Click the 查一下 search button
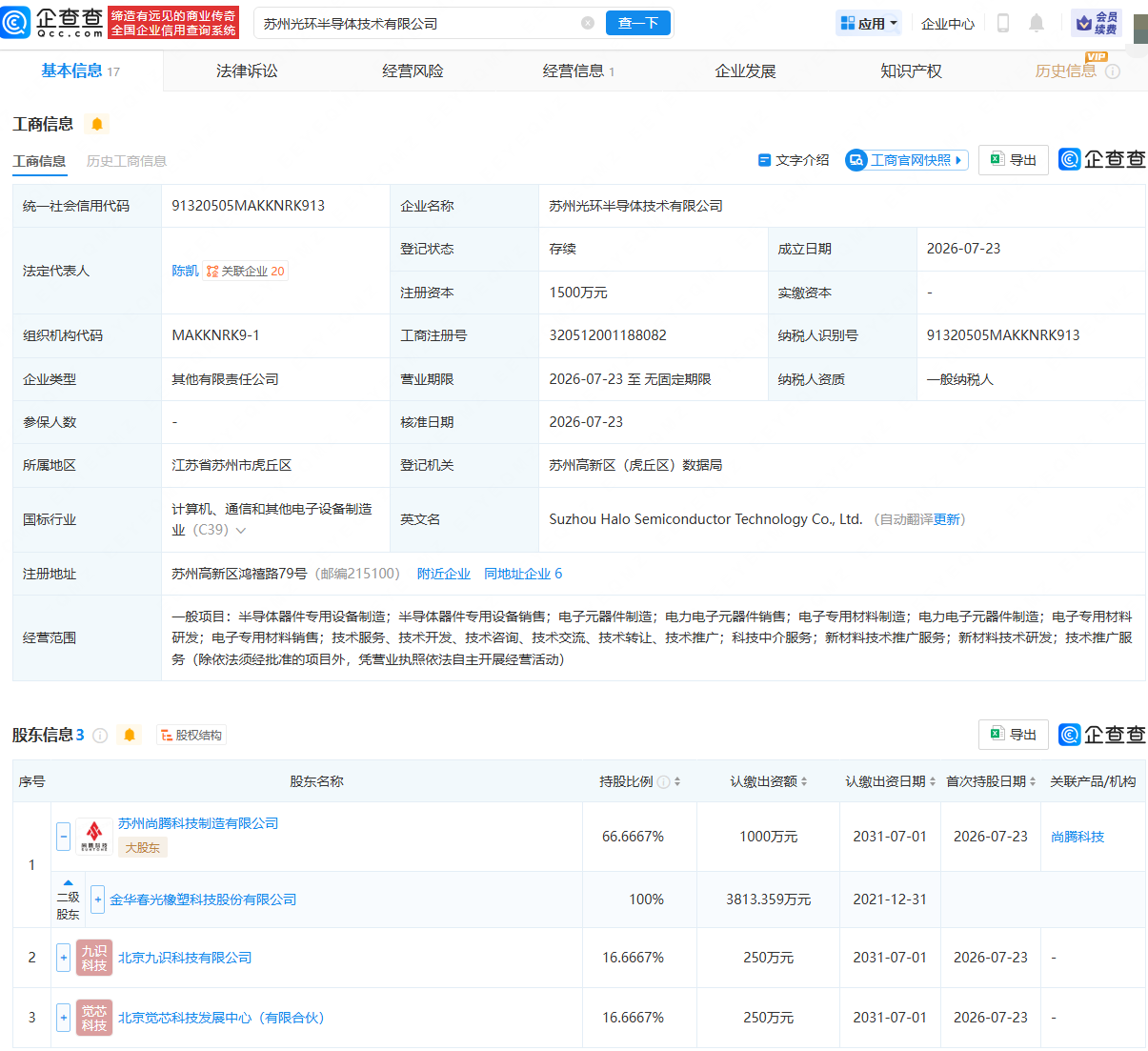This screenshot has height=1051, width=1148. (638, 23)
